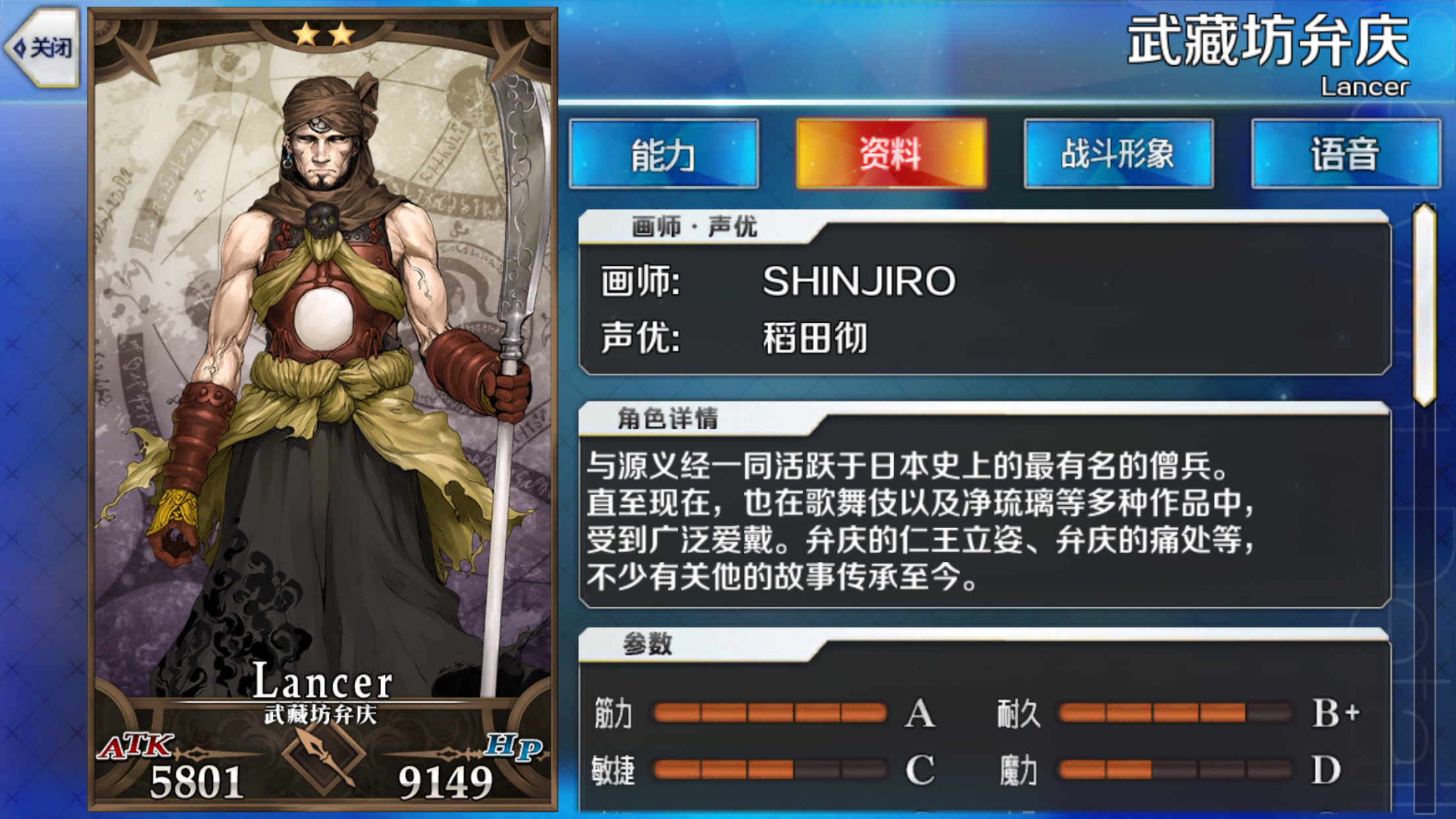Tap the red ATK label icon
Screen dimensions: 1456x819
(136, 746)
